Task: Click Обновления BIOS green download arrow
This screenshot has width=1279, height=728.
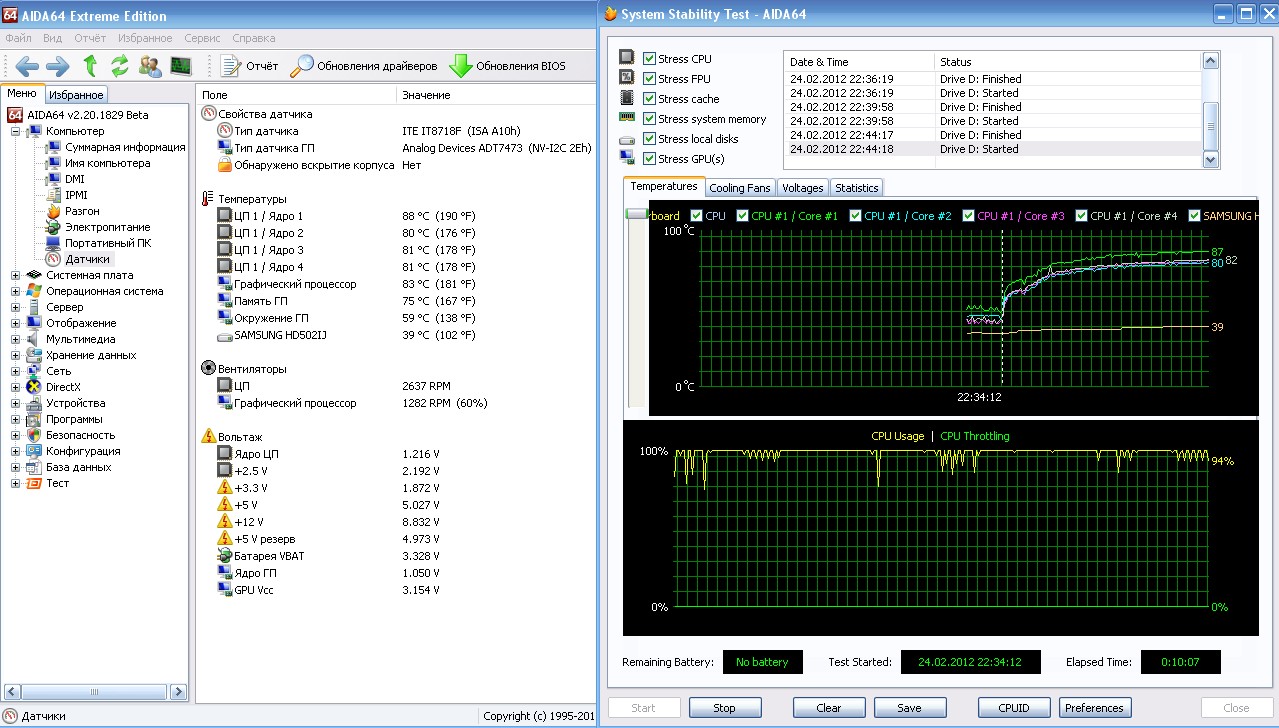Action: pyautogui.click(x=460, y=66)
